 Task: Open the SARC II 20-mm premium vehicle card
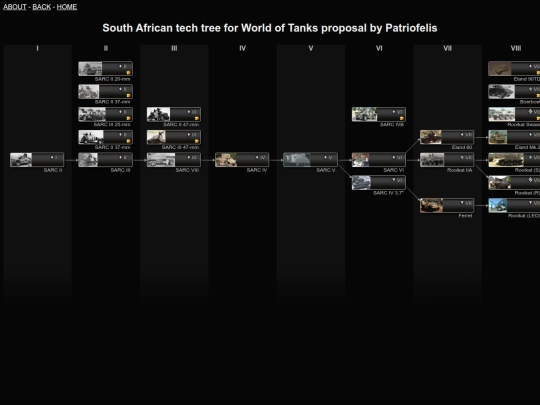pos(105,69)
